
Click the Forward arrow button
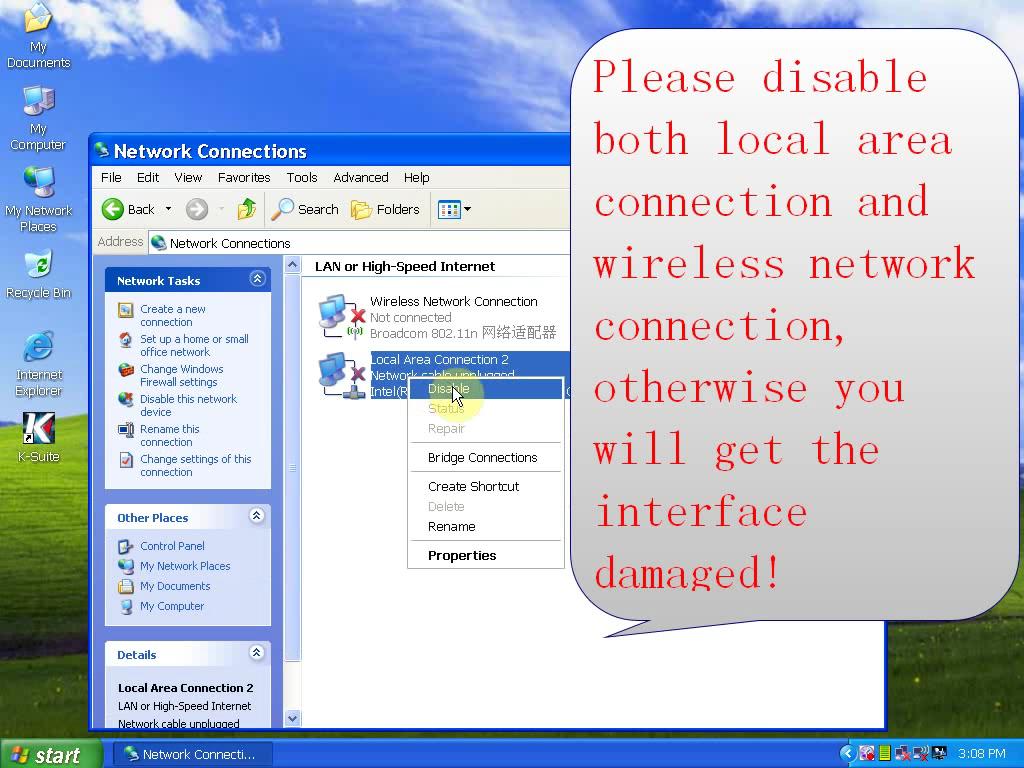pos(197,209)
